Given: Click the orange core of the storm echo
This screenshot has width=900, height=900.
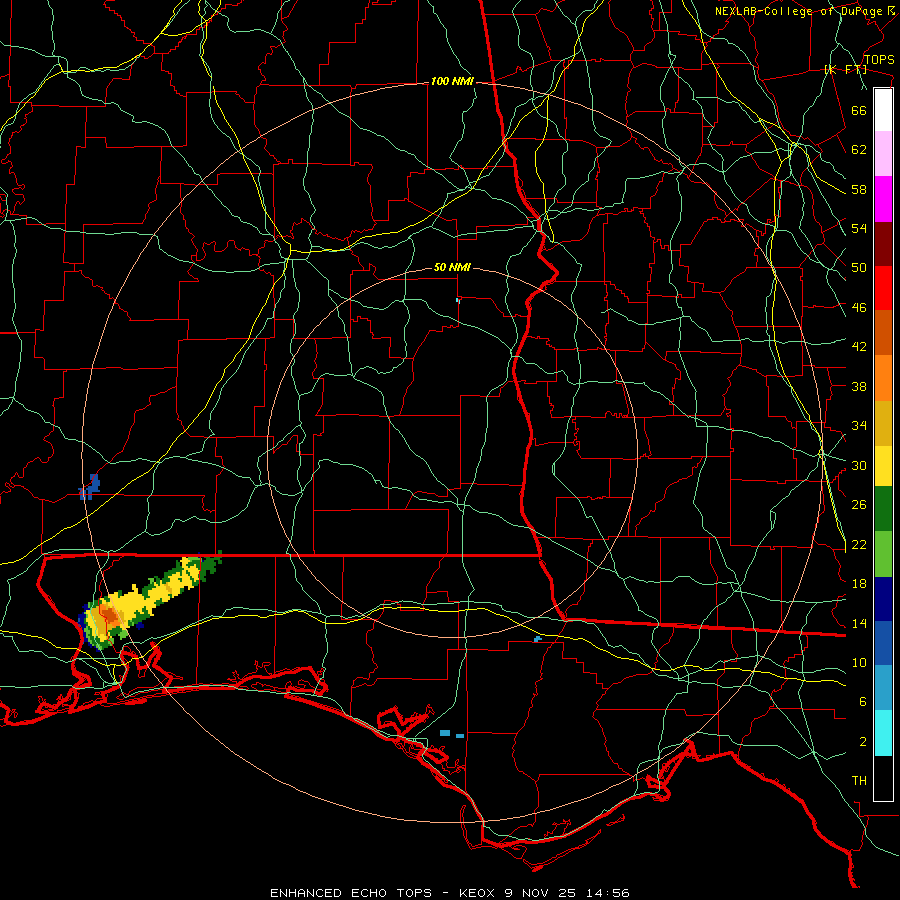Looking at the screenshot, I should tap(108, 616).
